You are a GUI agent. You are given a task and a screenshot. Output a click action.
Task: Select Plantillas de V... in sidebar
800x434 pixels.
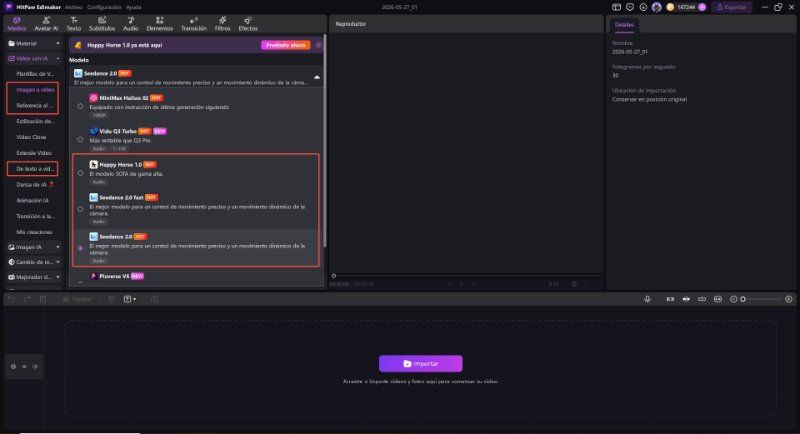35,74
